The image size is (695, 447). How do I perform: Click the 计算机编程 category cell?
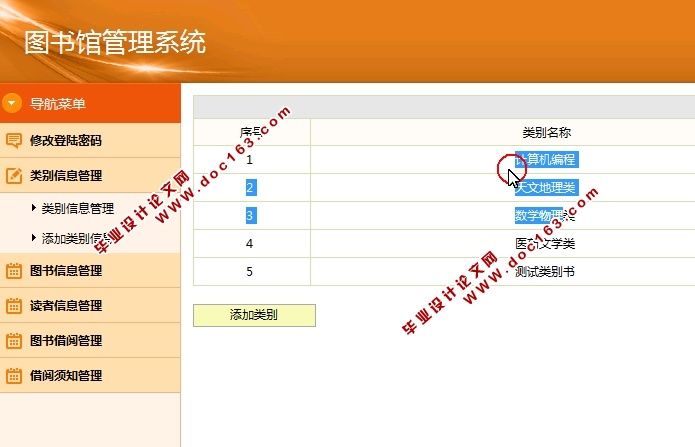click(x=547, y=160)
